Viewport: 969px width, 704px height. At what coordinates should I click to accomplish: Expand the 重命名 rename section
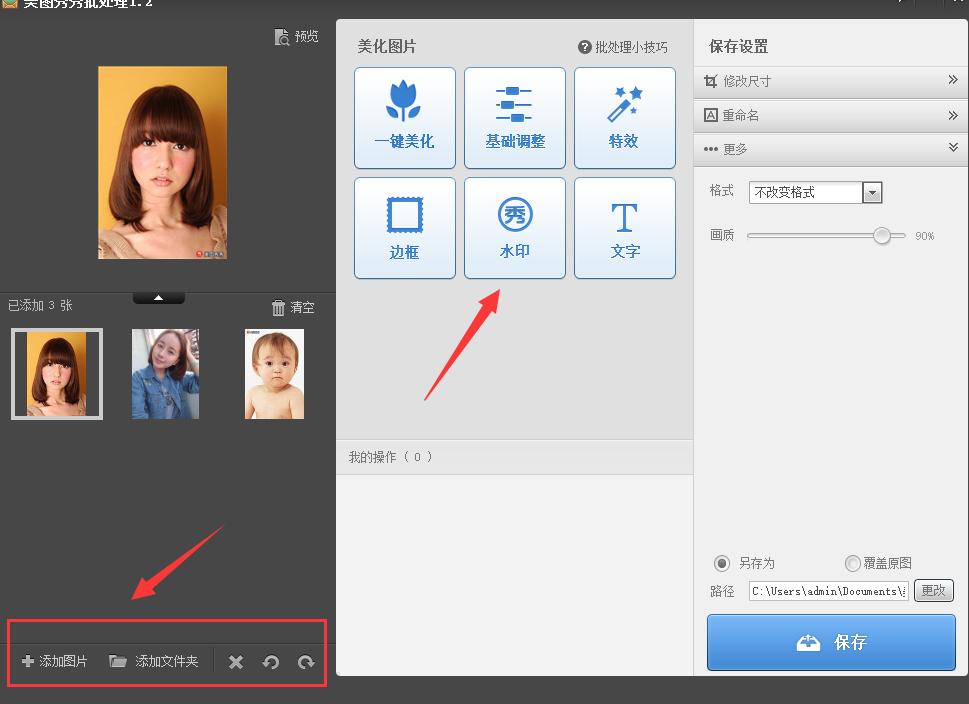(830, 115)
